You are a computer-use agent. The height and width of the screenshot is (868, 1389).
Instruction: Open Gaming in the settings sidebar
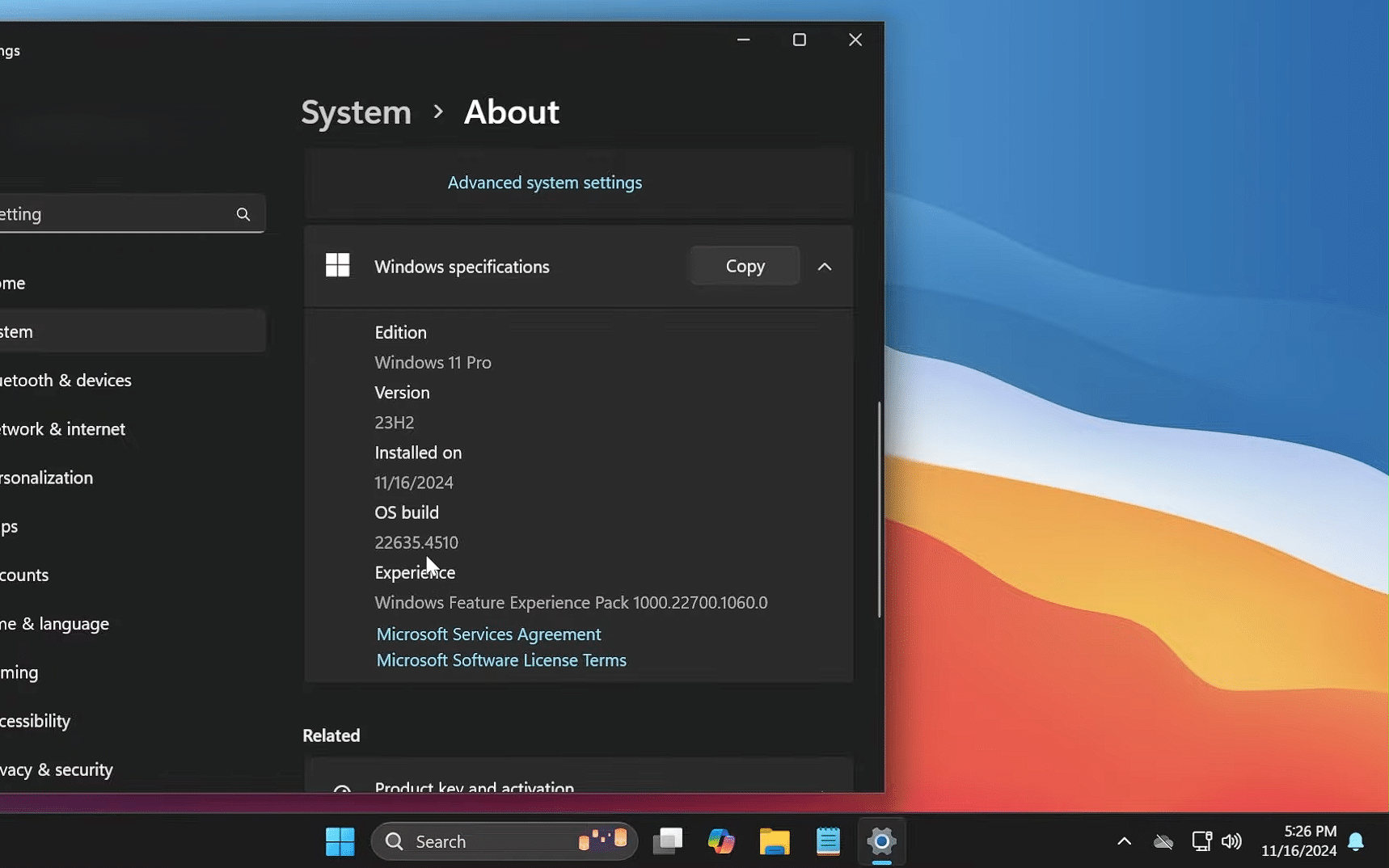click(x=132, y=672)
